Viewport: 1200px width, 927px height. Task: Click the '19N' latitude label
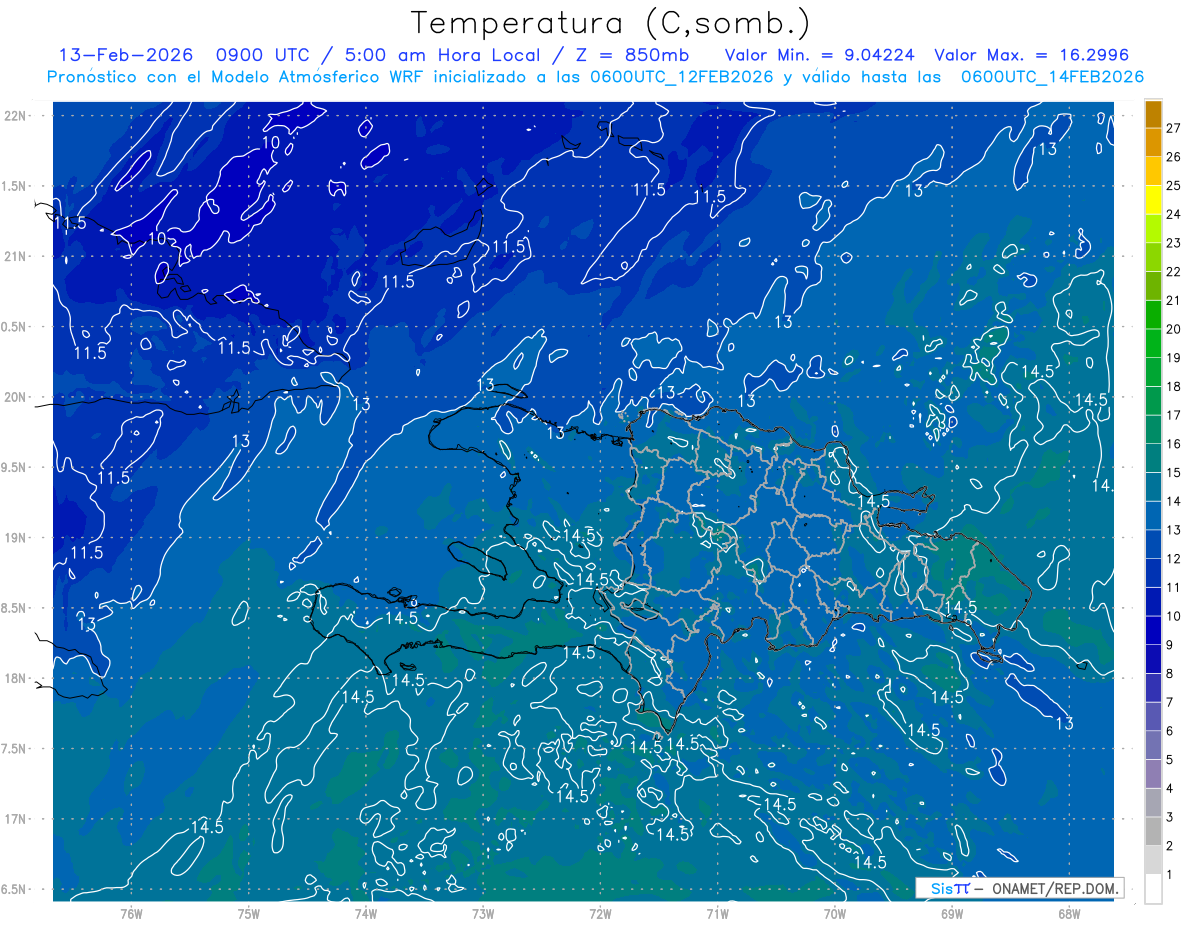pos(16,538)
